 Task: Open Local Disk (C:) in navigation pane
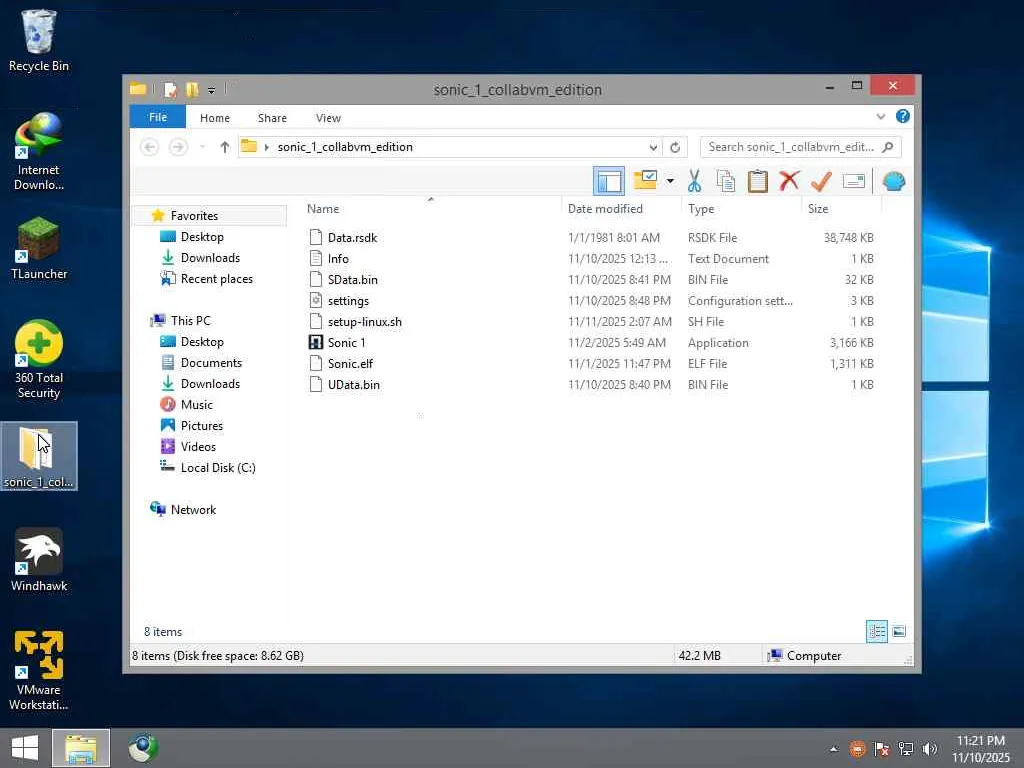click(217, 468)
